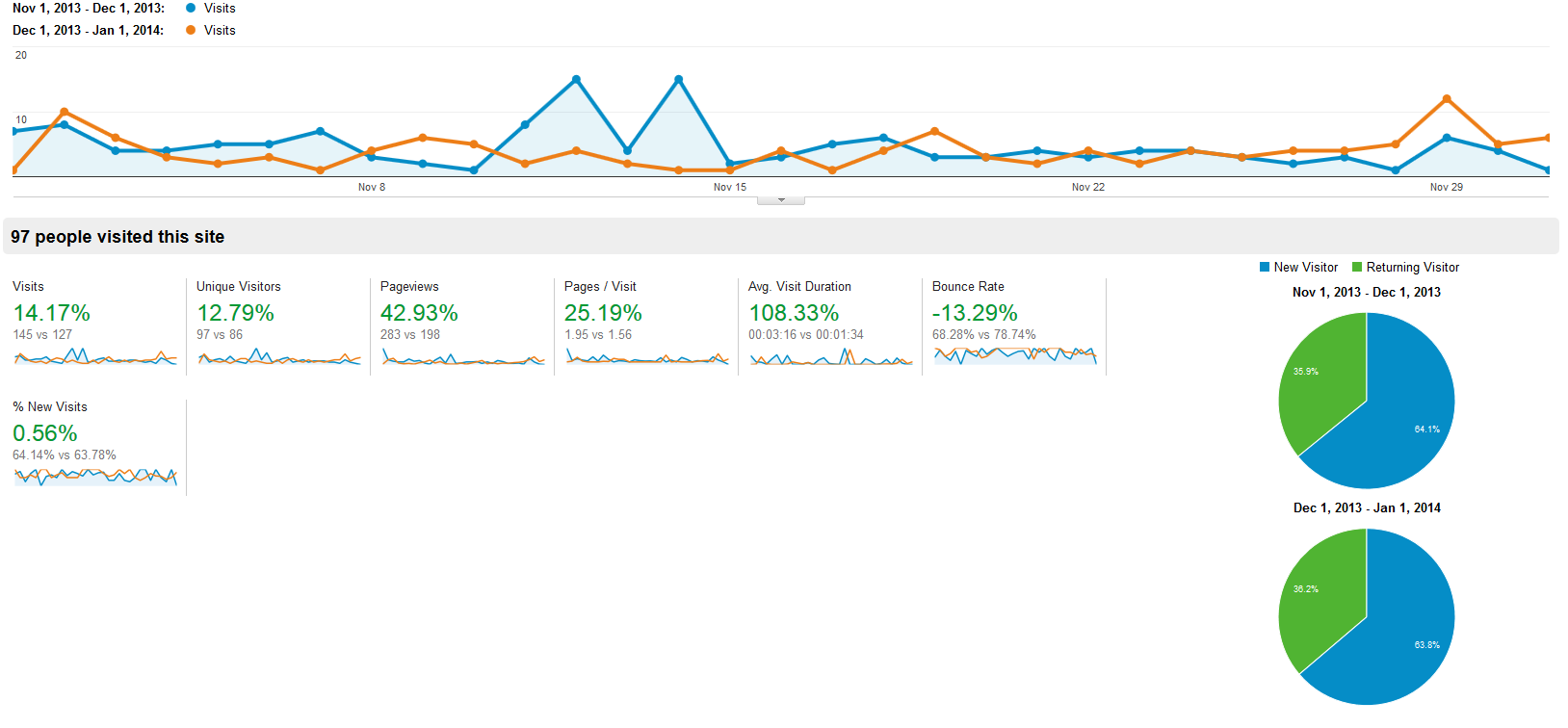Open the Bounce Rate sparkline thumbnail
This screenshot has height=728, width=1568.
click(1015, 356)
